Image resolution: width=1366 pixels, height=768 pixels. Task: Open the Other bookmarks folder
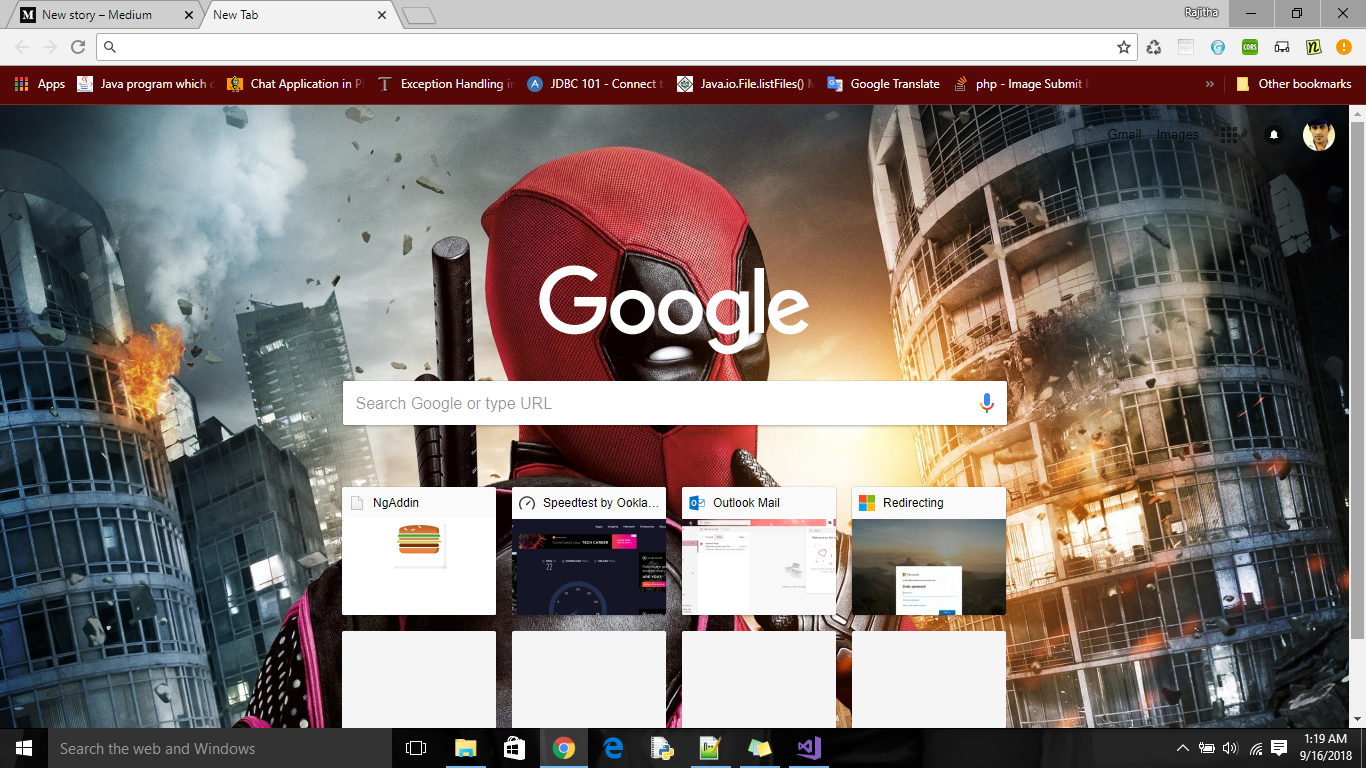point(1294,84)
